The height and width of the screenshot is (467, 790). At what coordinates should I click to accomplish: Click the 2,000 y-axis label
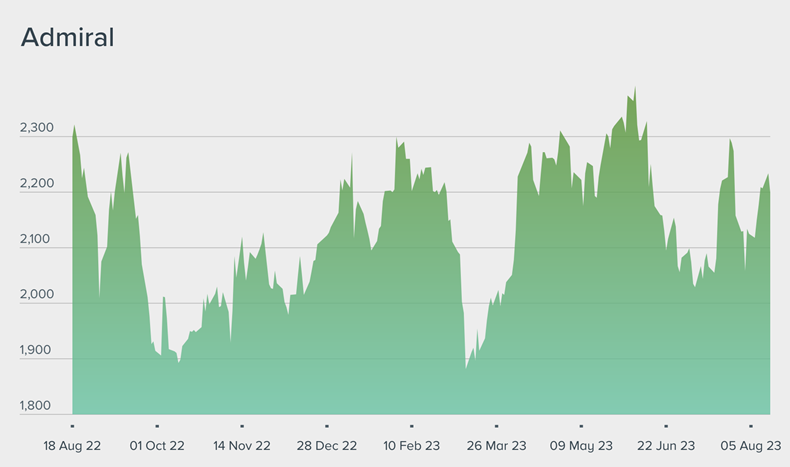[37, 296]
